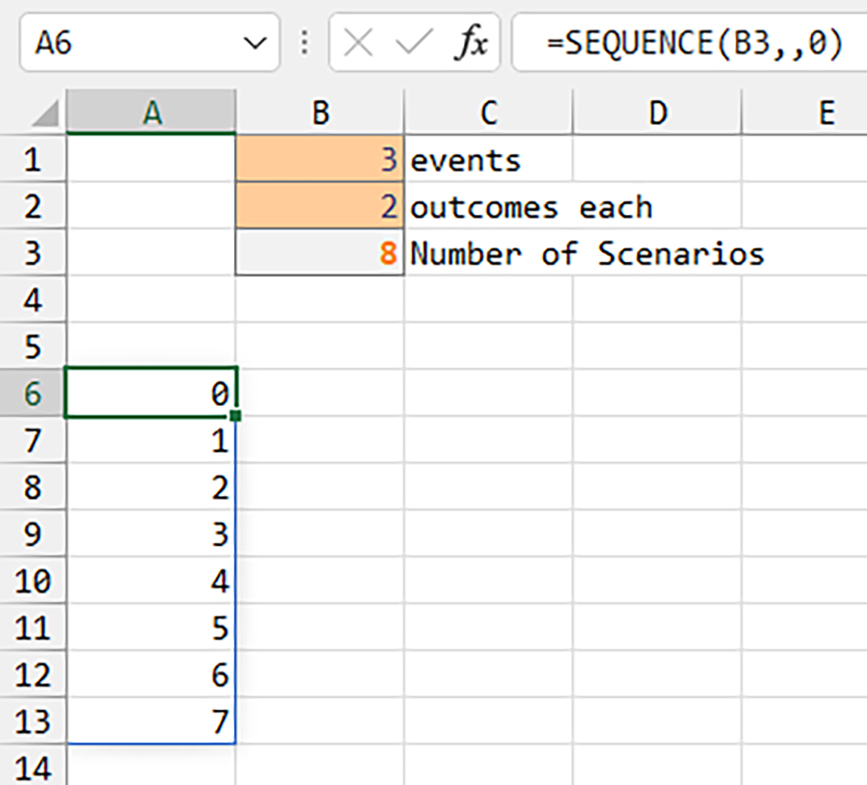Click the fill handle on cell A6
This screenshot has height=785, width=867.
(233, 416)
